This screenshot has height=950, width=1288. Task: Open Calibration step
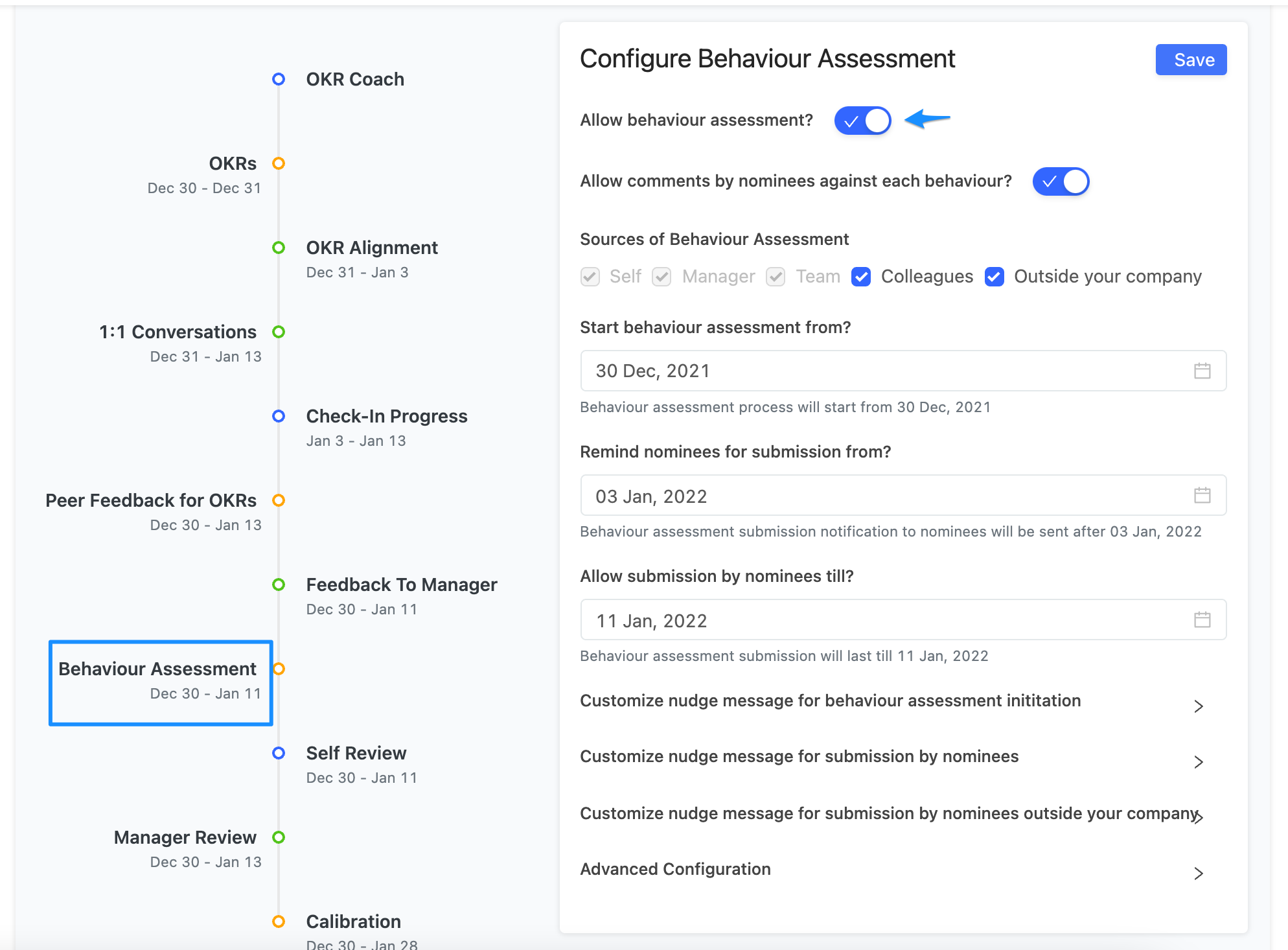tap(354, 921)
